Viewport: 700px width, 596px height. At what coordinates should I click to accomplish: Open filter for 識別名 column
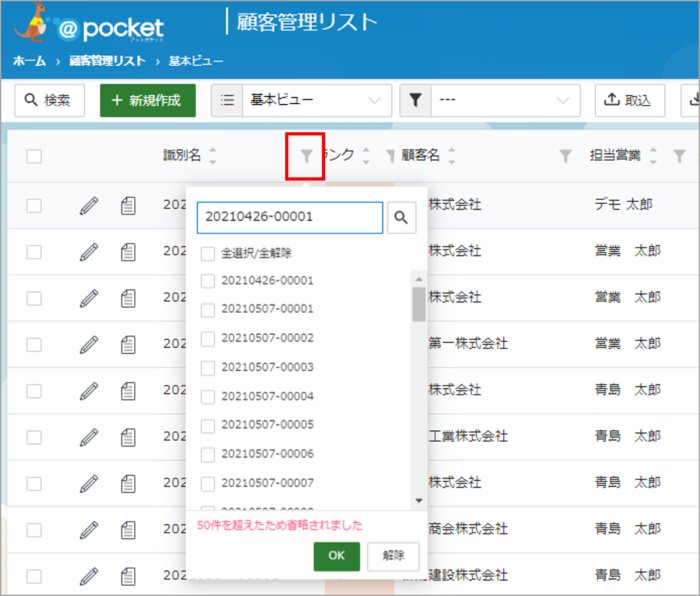(306, 156)
